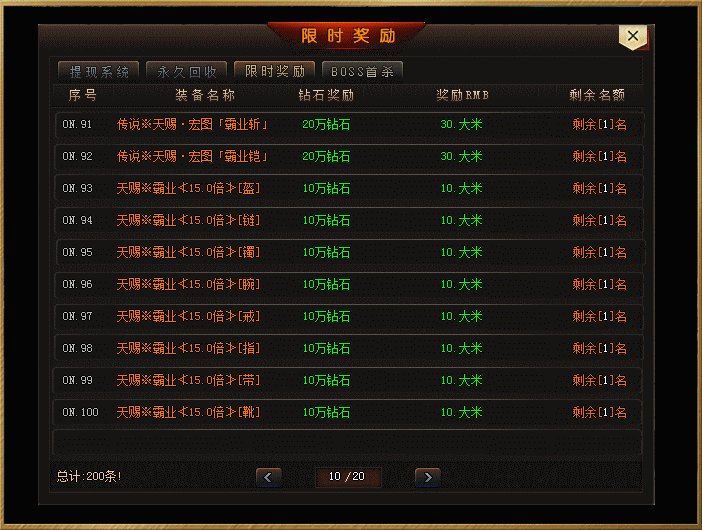Viewport: 702px width, 530px height.
Task: Select row ON.93 霸业 [盔] entry
Action: click(x=349, y=188)
